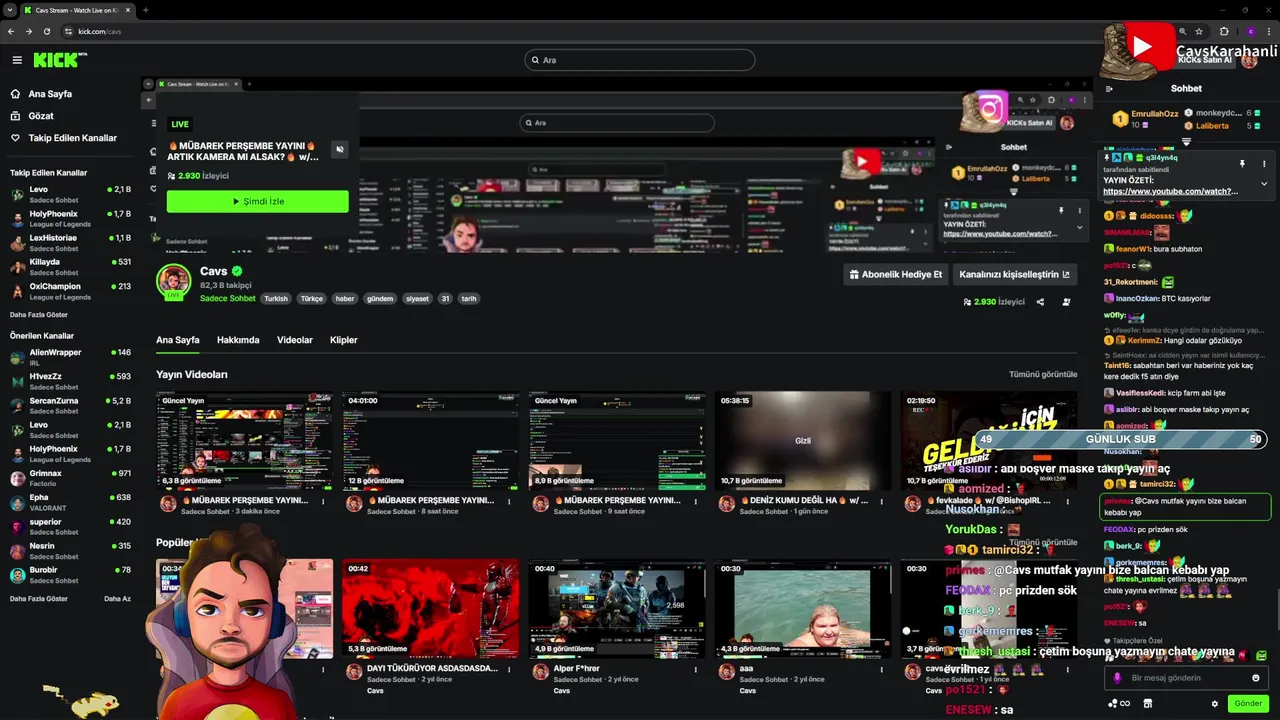Open browser extensions puzzle icon

coord(1223,31)
